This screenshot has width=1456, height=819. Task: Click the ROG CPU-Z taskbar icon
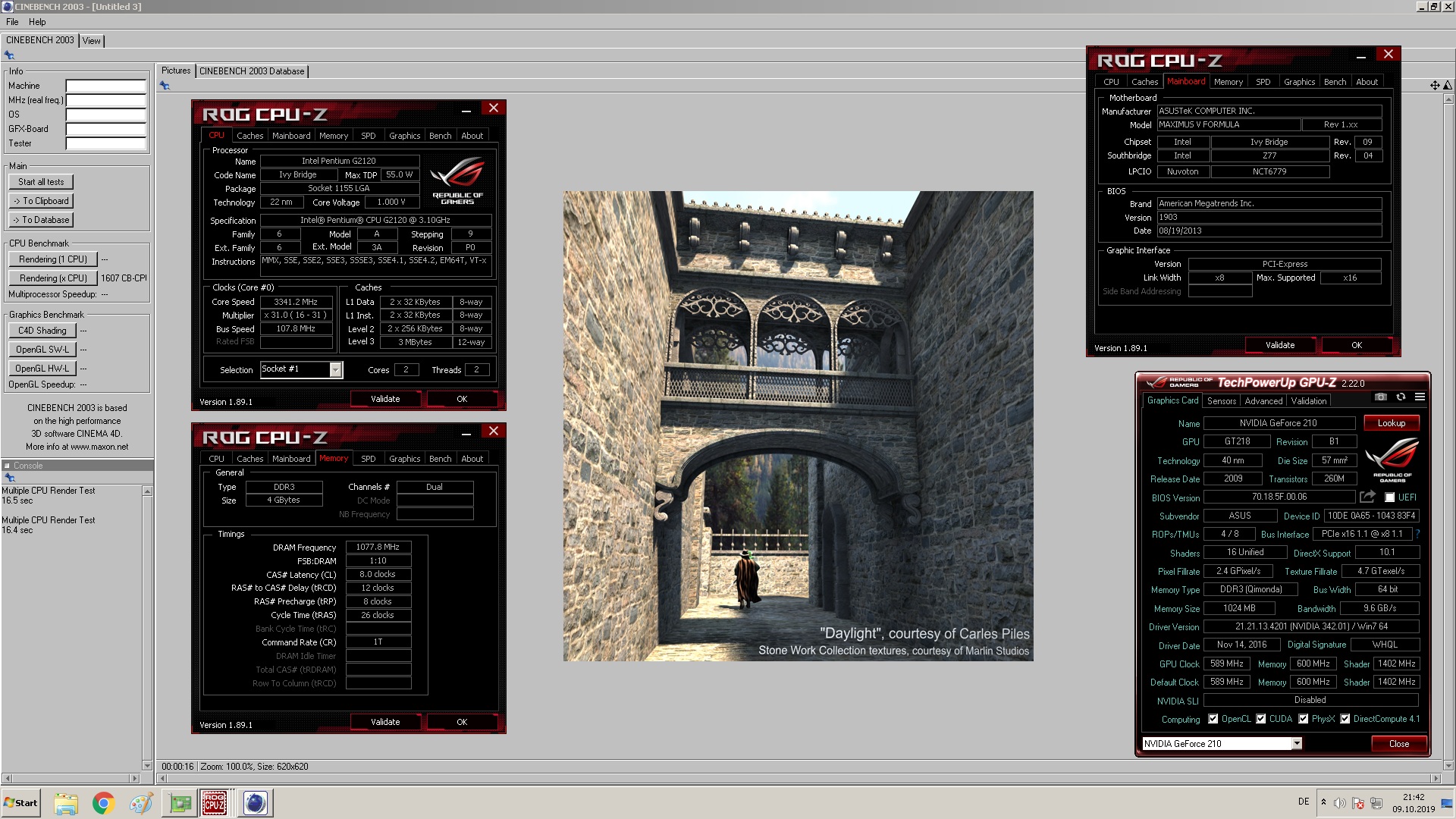point(215,803)
